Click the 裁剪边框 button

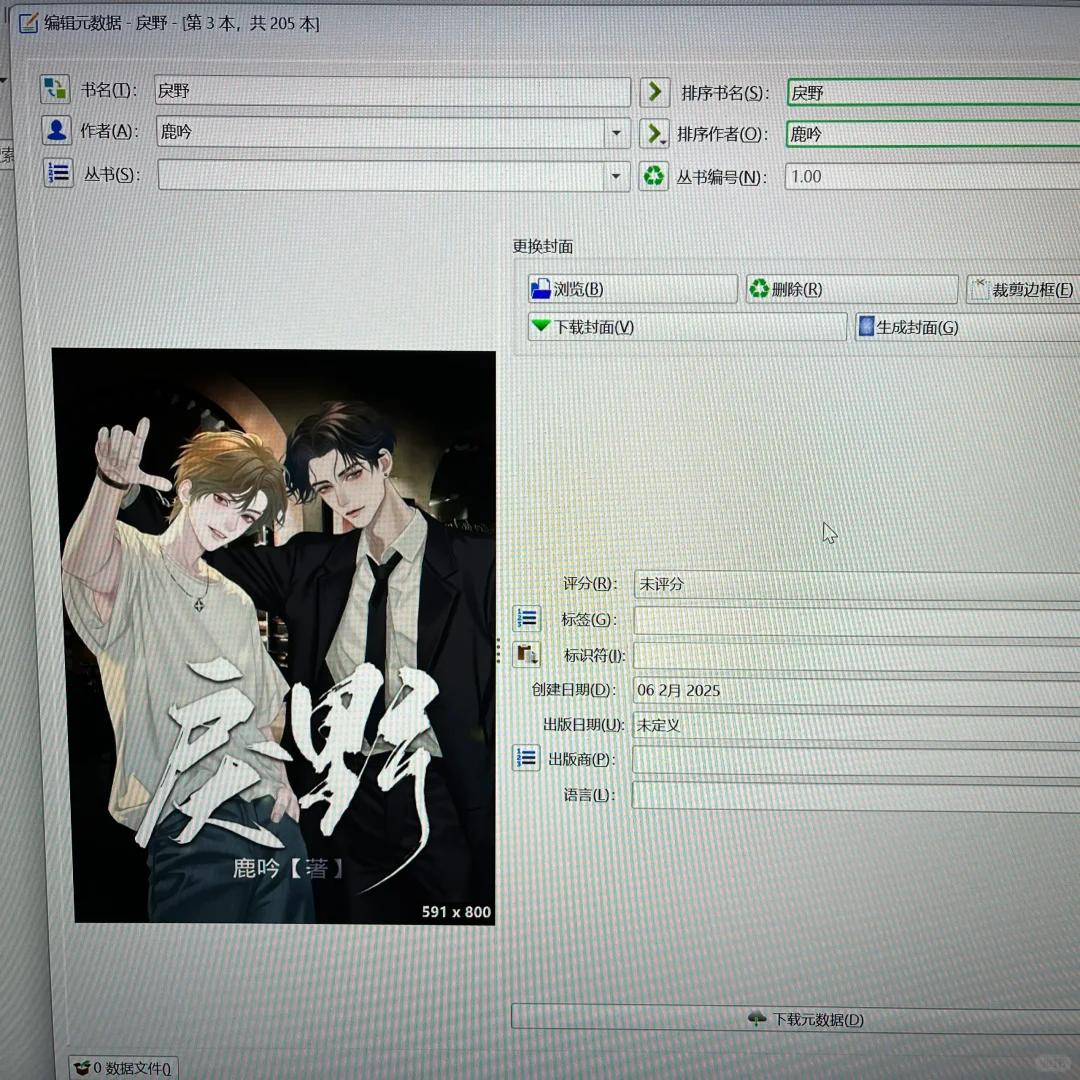1024,290
